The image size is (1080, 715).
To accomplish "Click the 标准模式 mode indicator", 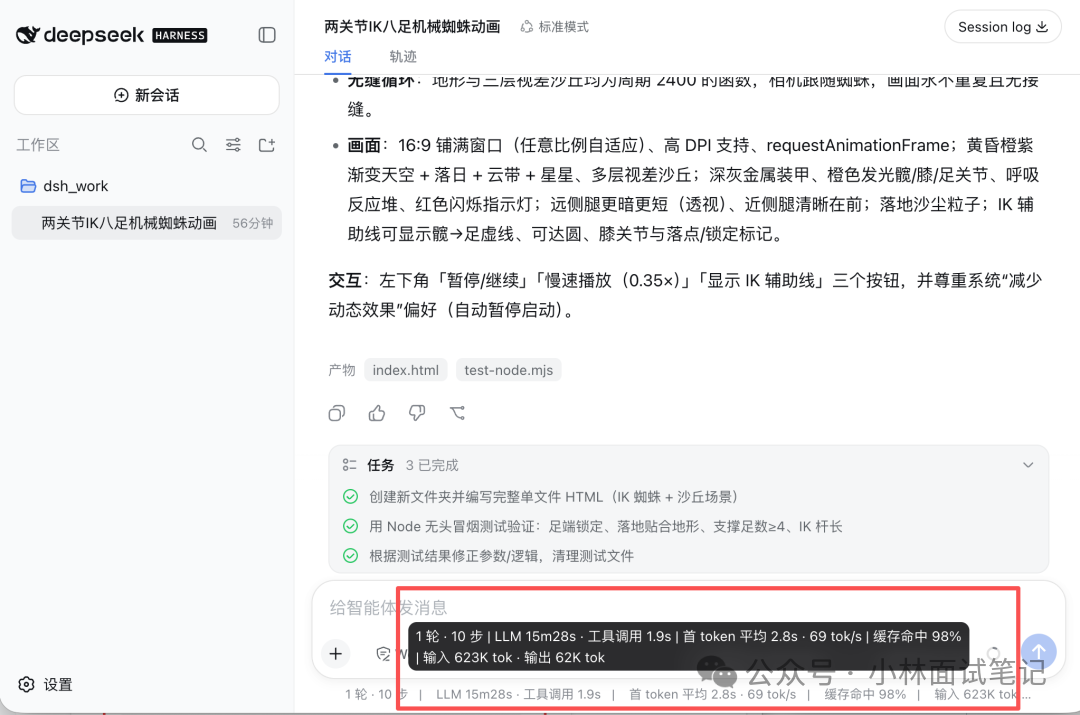I will 554,27.
